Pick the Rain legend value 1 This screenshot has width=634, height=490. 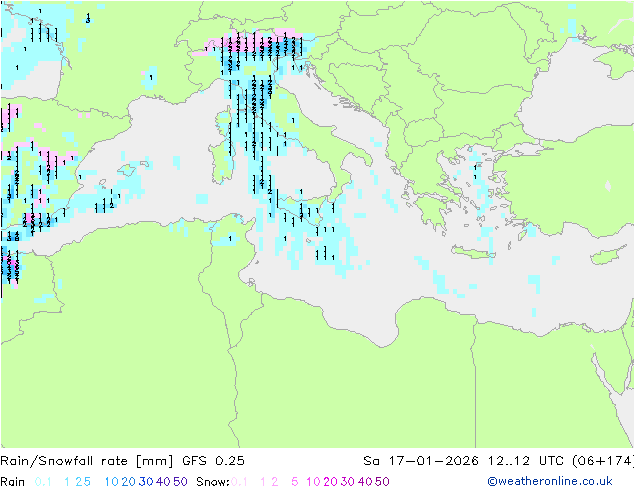tap(67, 482)
